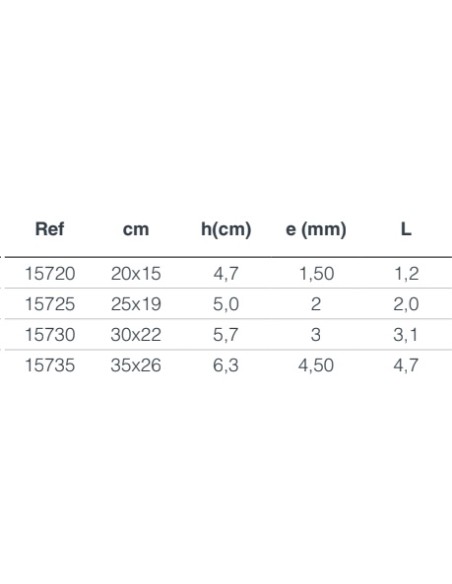Click the h(cm) column header
The height and width of the screenshot is (584, 452).
coord(226,229)
